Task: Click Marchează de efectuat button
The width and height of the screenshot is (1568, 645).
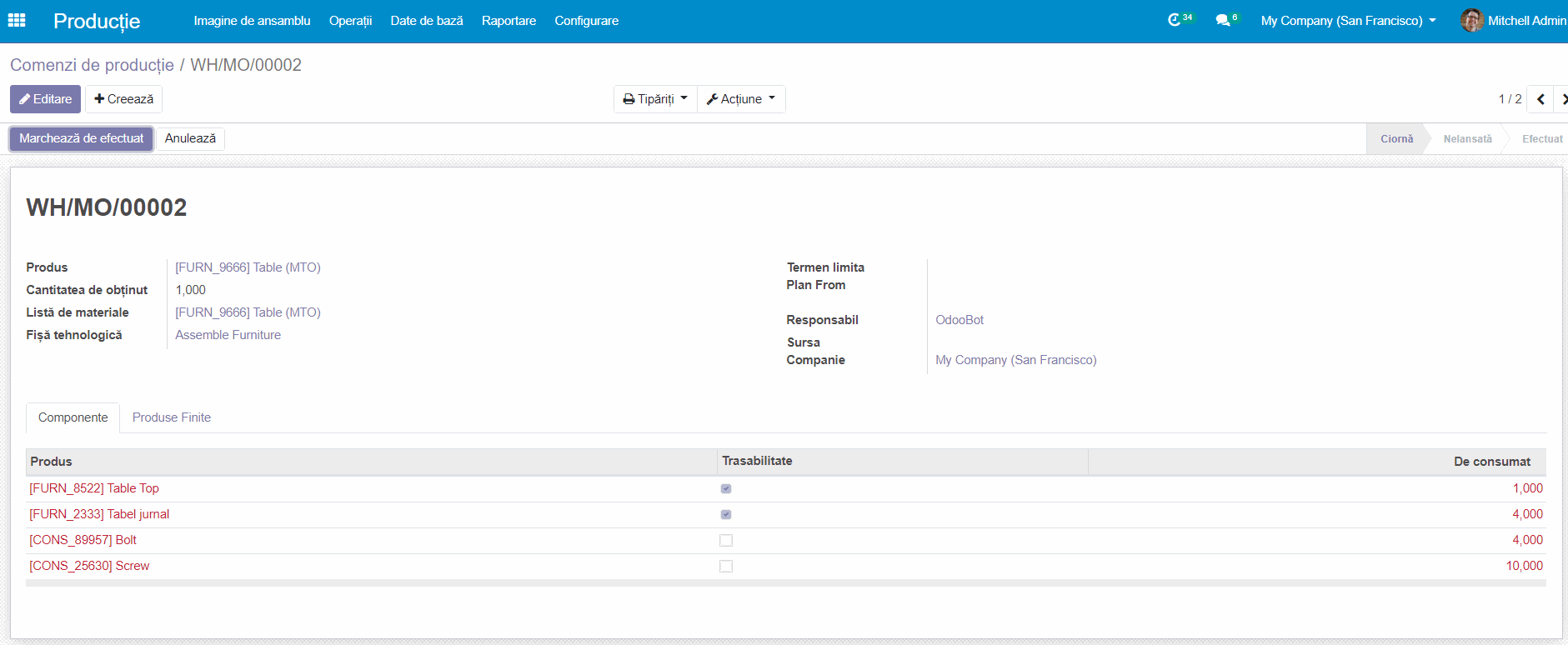Action: click(82, 138)
